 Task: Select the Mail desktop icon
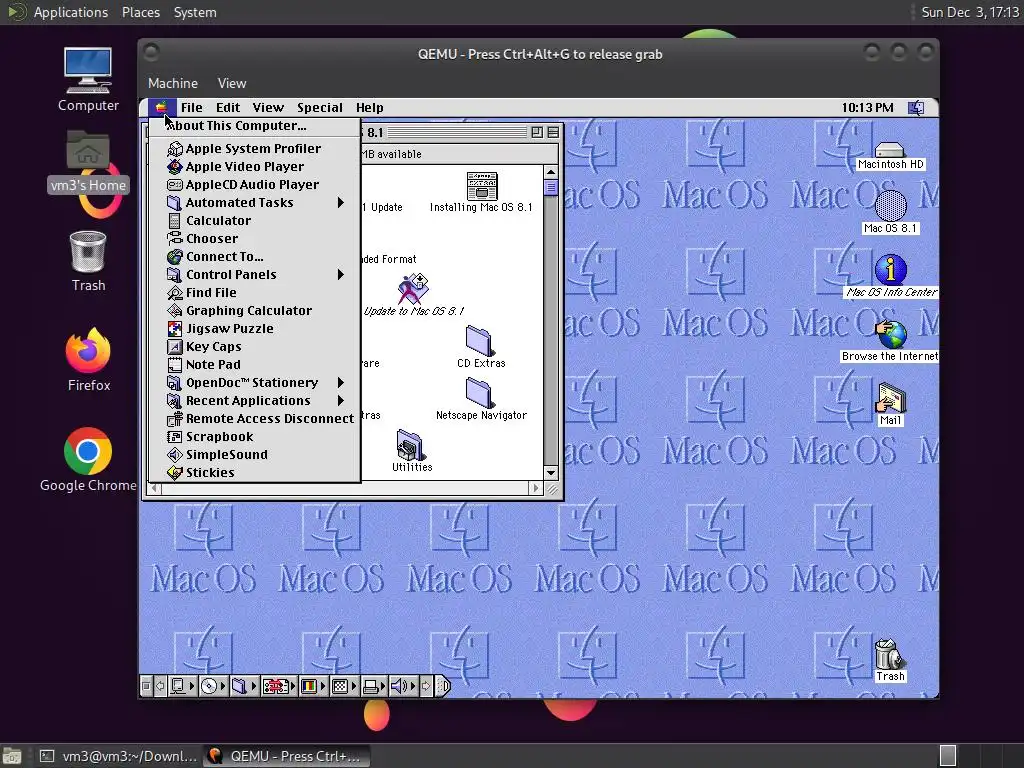(890, 404)
